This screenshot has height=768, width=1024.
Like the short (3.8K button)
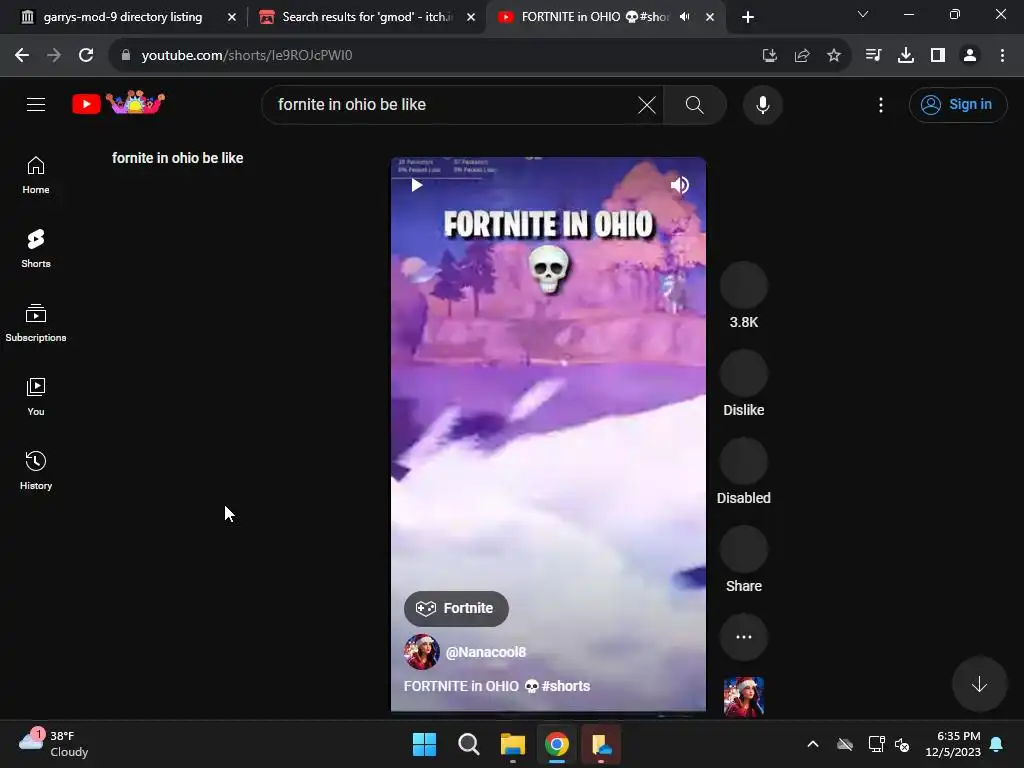743,285
